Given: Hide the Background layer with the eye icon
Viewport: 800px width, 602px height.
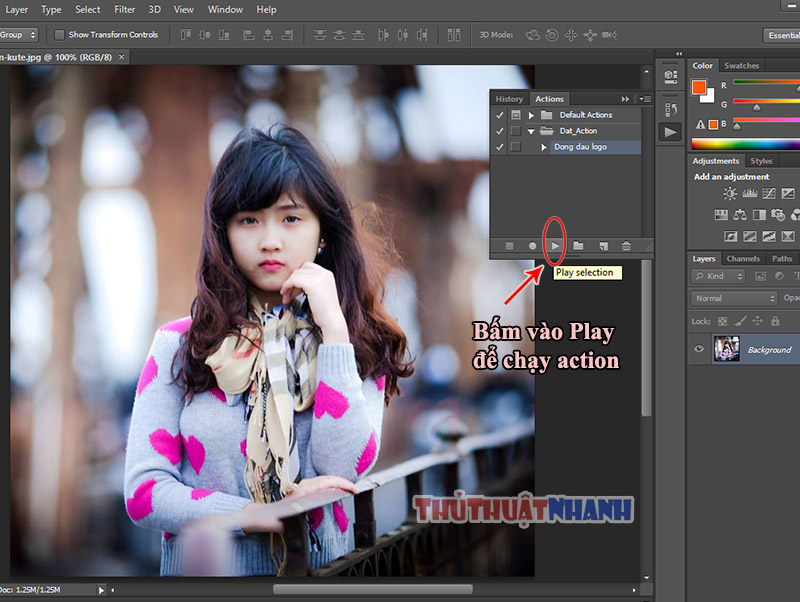Looking at the screenshot, I should click(x=699, y=349).
